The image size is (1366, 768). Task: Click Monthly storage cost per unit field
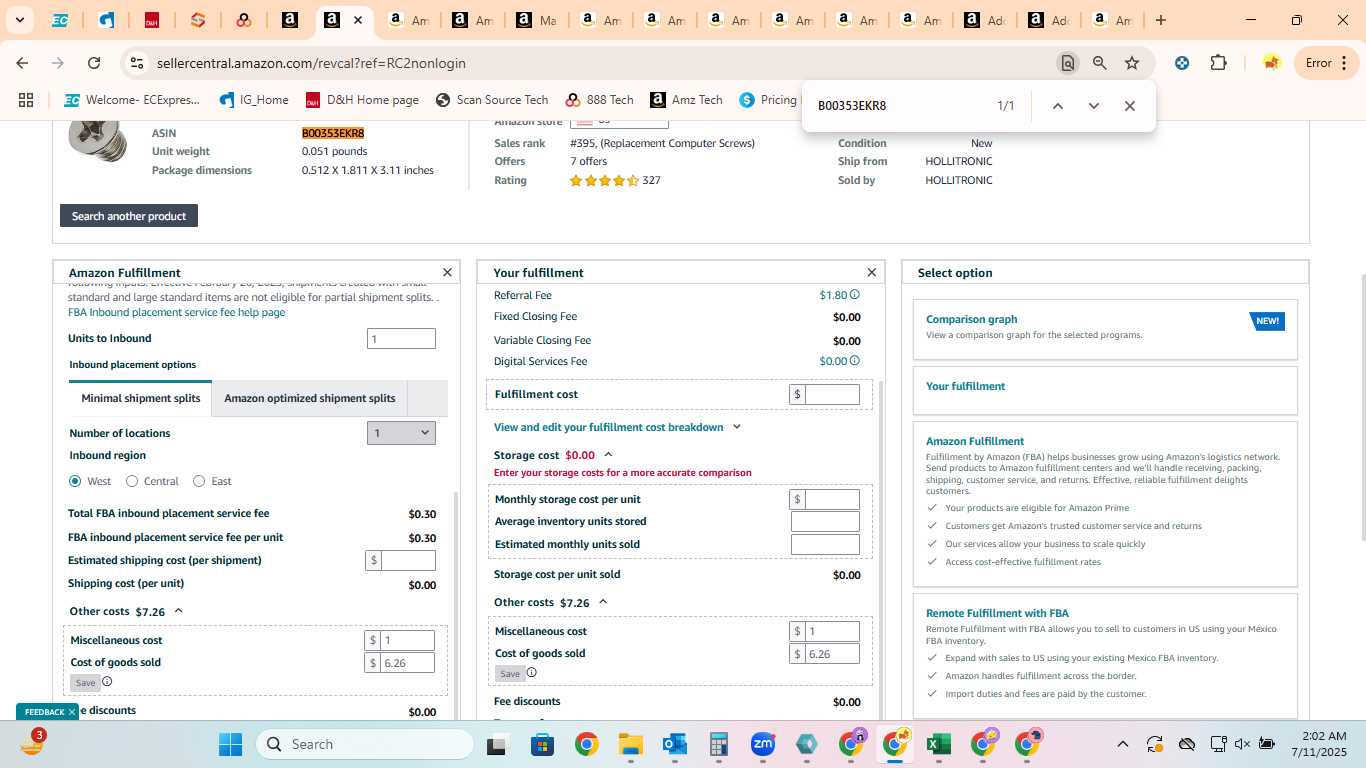click(832, 499)
